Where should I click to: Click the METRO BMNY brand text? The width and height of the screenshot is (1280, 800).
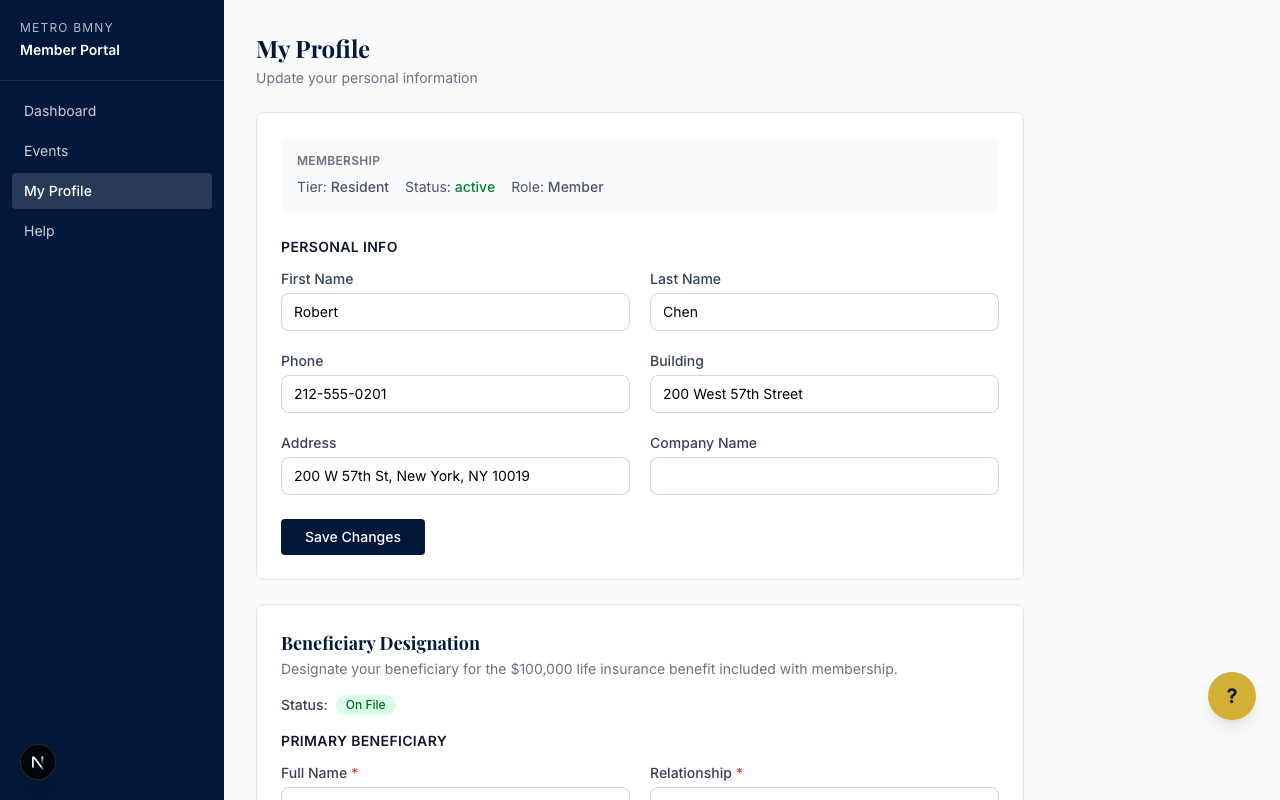tap(67, 28)
